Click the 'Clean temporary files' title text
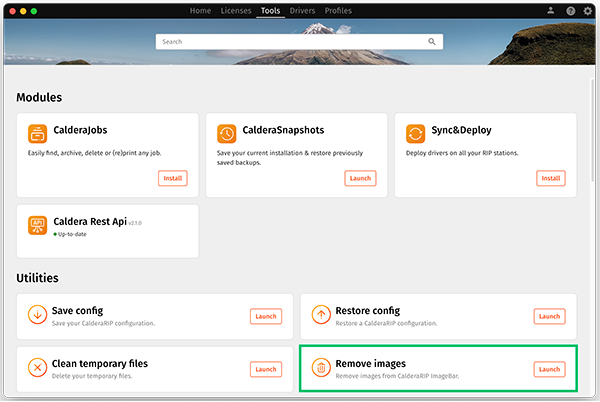This screenshot has width=600, height=402. (100, 363)
